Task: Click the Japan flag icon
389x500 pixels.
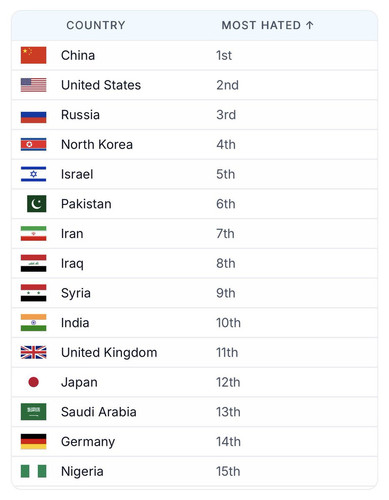Action: [x=33, y=382]
